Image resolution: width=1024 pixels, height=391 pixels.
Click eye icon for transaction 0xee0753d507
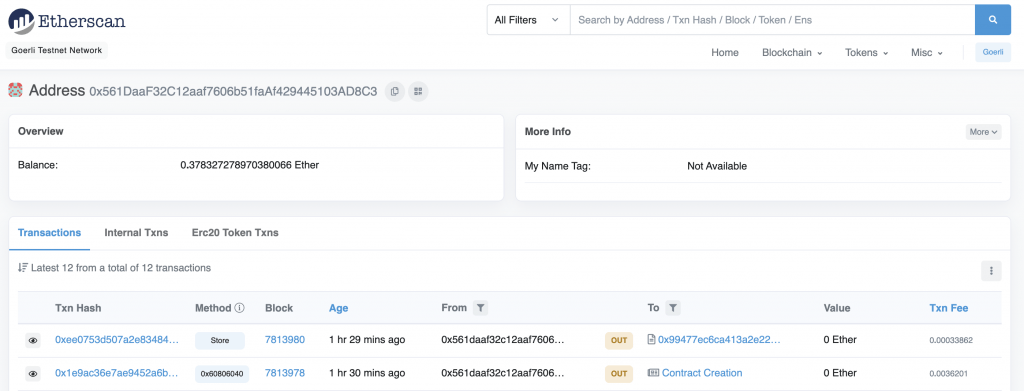coord(33,340)
